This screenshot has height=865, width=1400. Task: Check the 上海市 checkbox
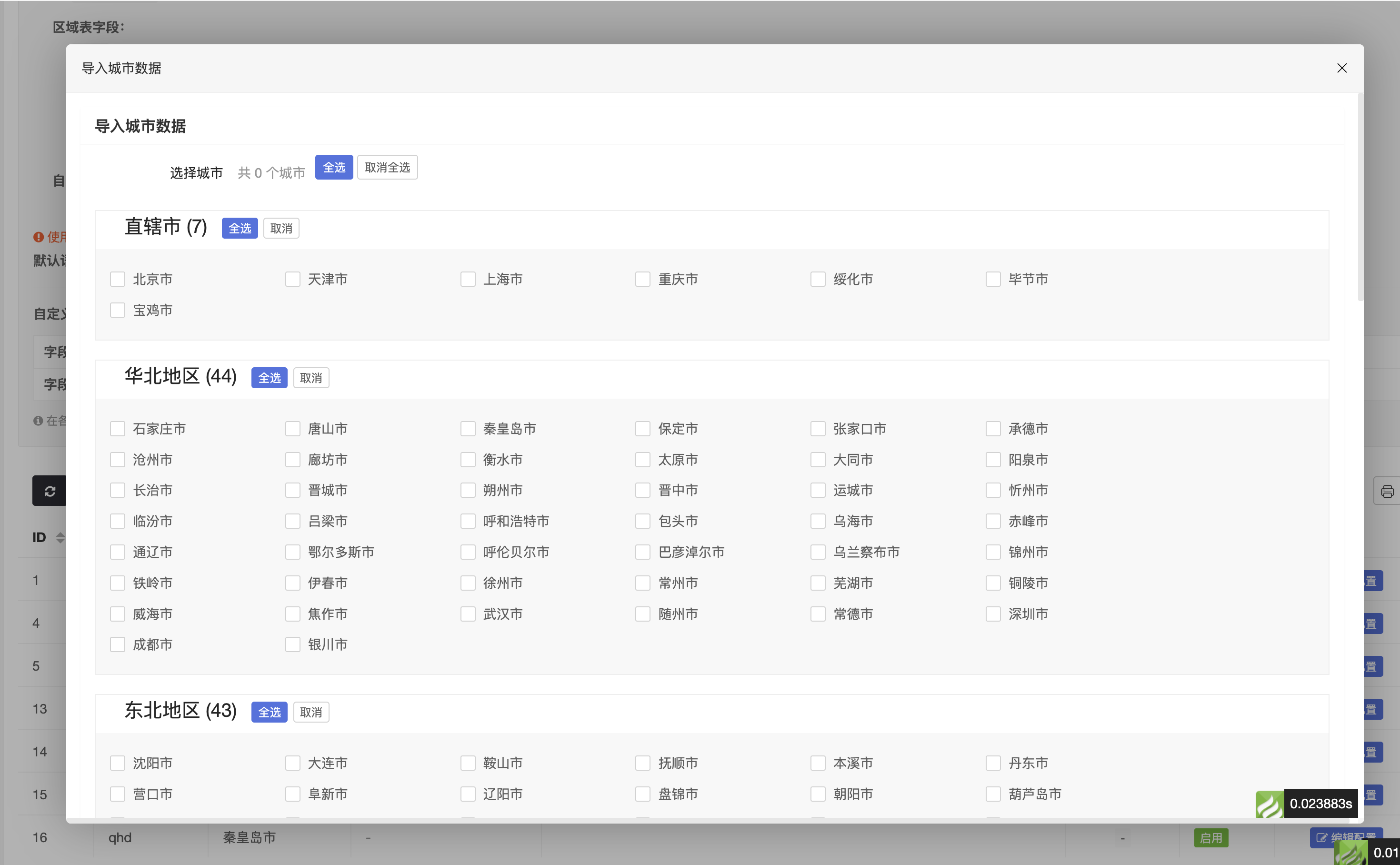468,279
